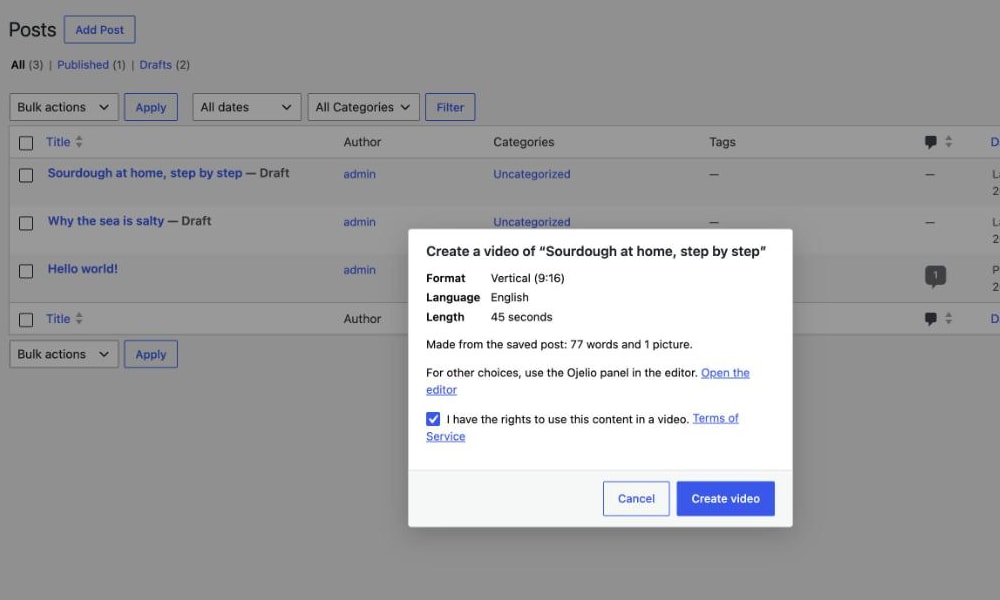Open the bottom Bulk actions dropdown
The width and height of the screenshot is (1000, 600).
click(x=64, y=354)
